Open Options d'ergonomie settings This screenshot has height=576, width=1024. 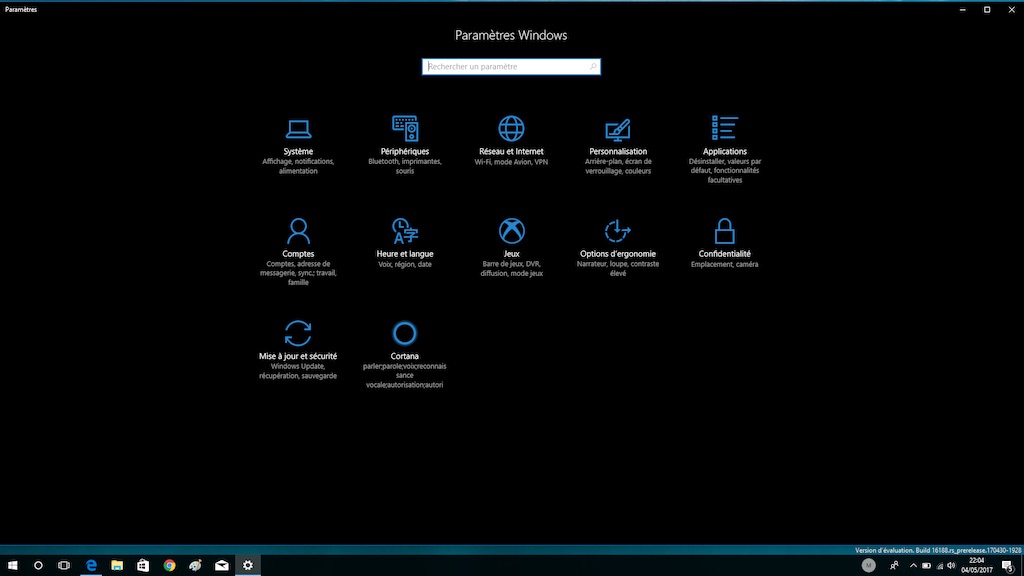(x=618, y=232)
